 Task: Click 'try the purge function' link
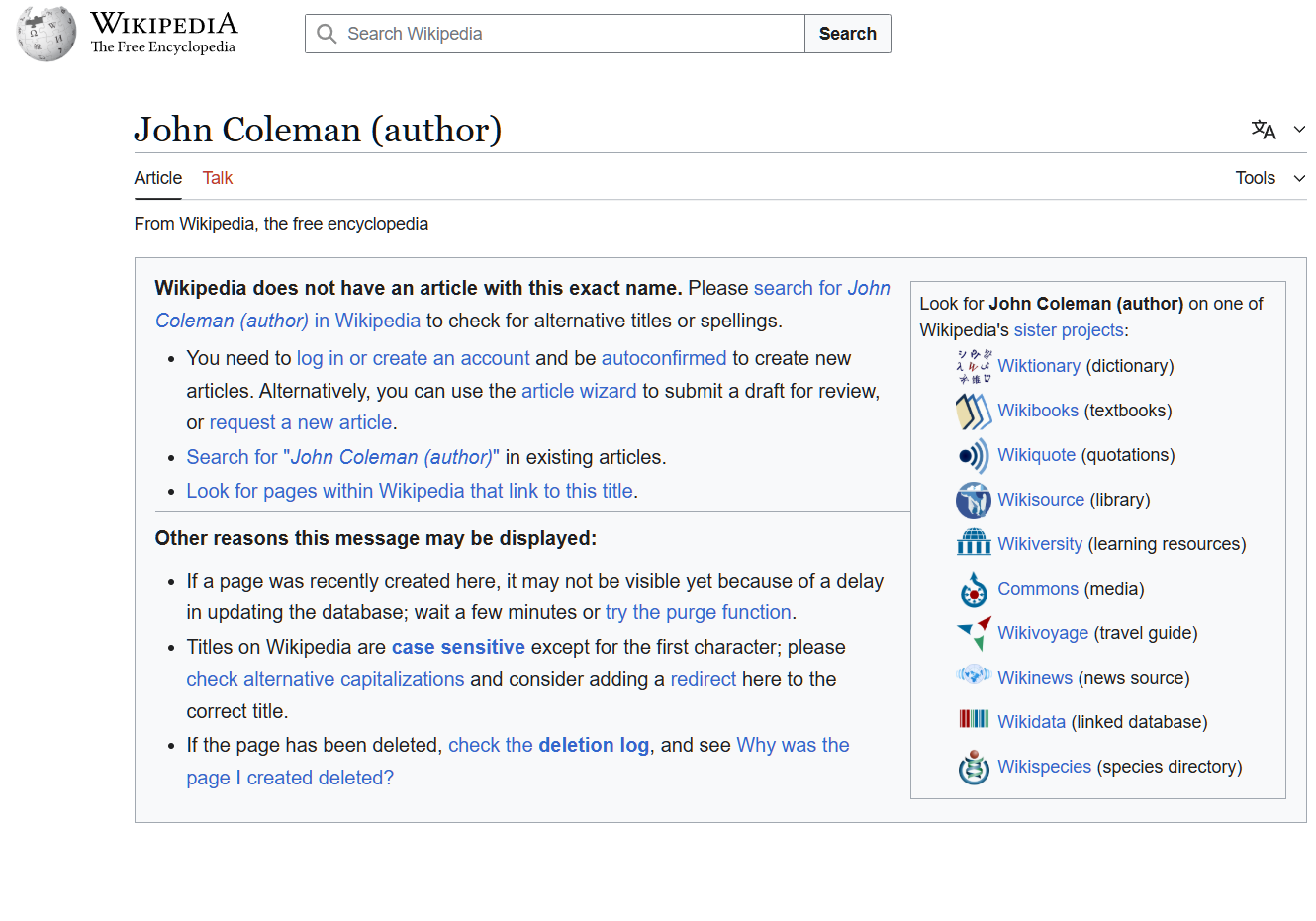[x=699, y=612]
